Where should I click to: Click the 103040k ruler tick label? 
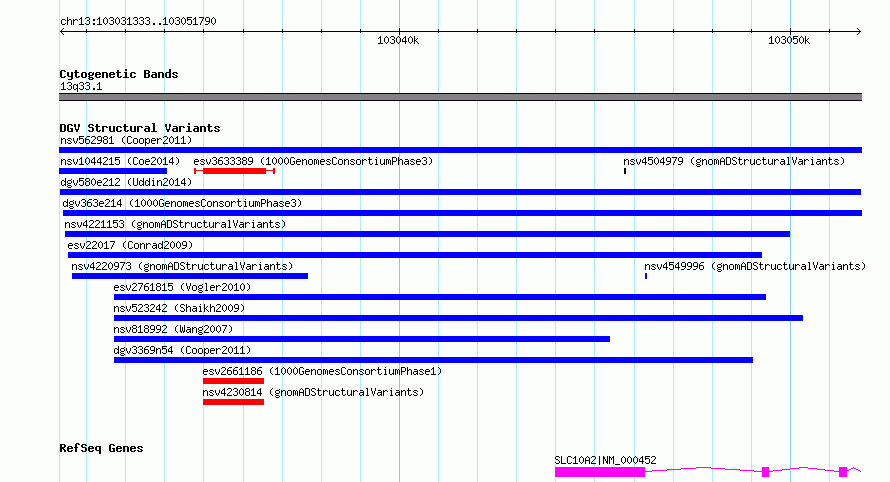398,40
